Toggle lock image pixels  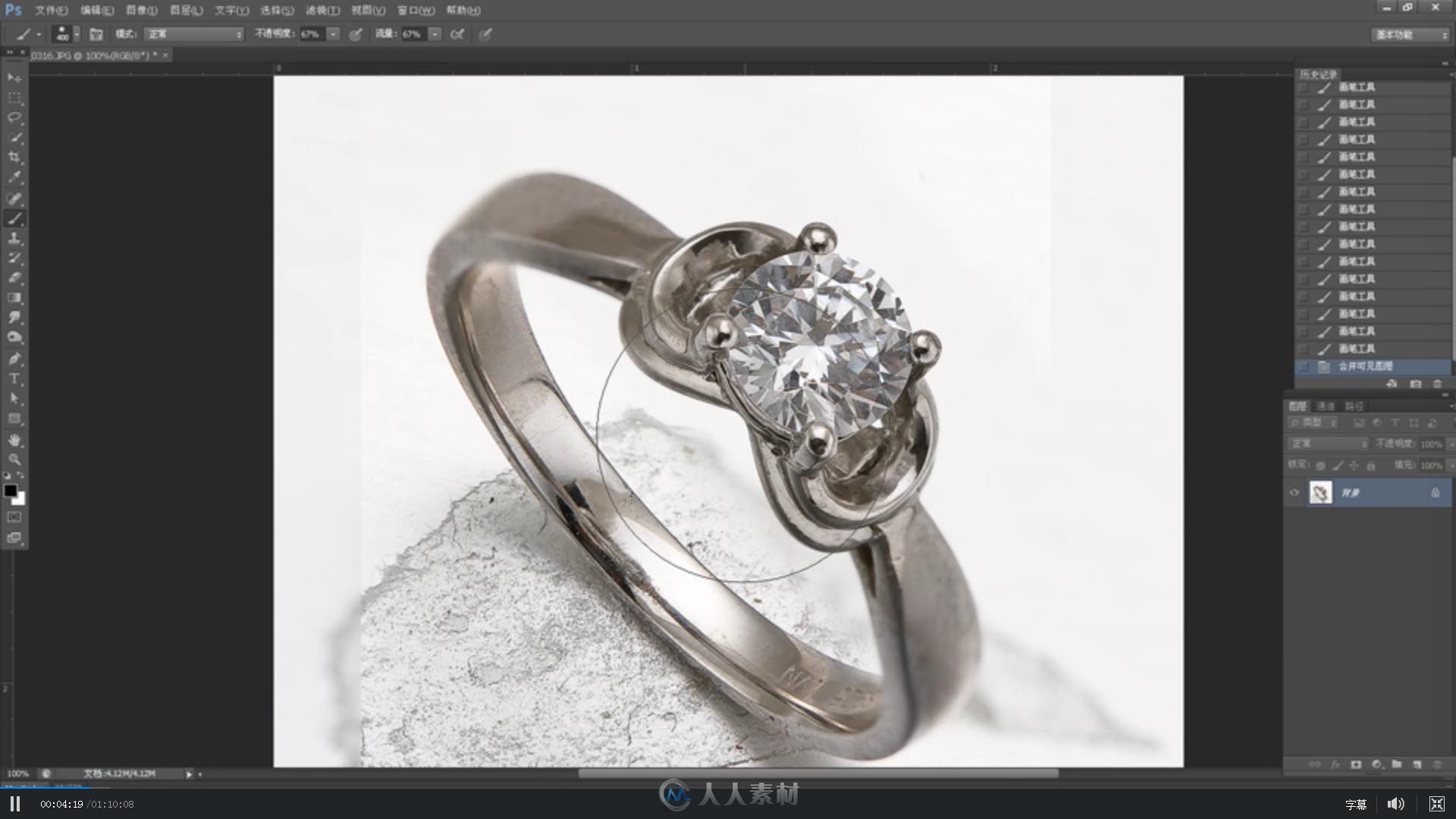coord(1338,466)
